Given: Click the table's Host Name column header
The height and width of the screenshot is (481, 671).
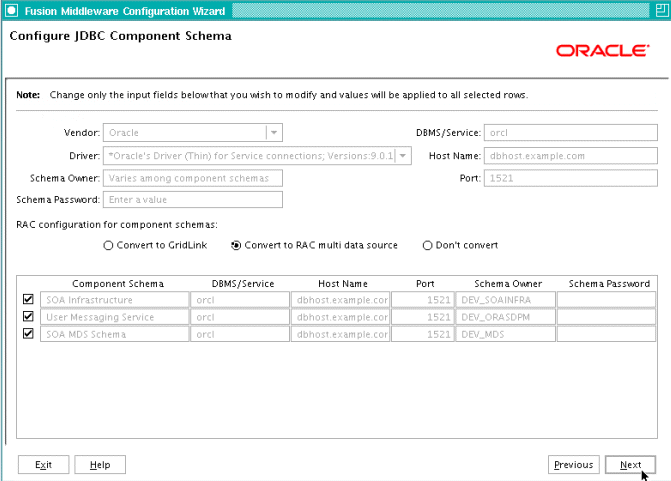Looking at the screenshot, I should pyautogui.click(x=343, y=284).
